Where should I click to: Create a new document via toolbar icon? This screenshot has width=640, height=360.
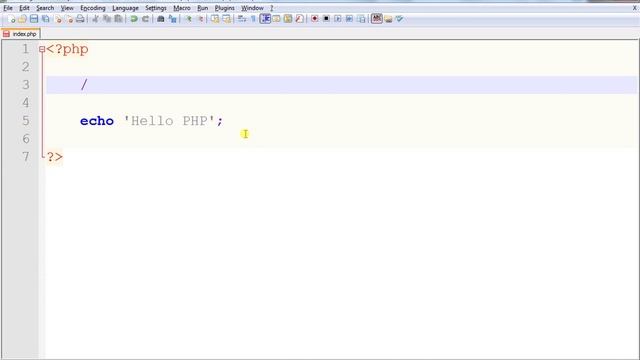tap(11, 19)
